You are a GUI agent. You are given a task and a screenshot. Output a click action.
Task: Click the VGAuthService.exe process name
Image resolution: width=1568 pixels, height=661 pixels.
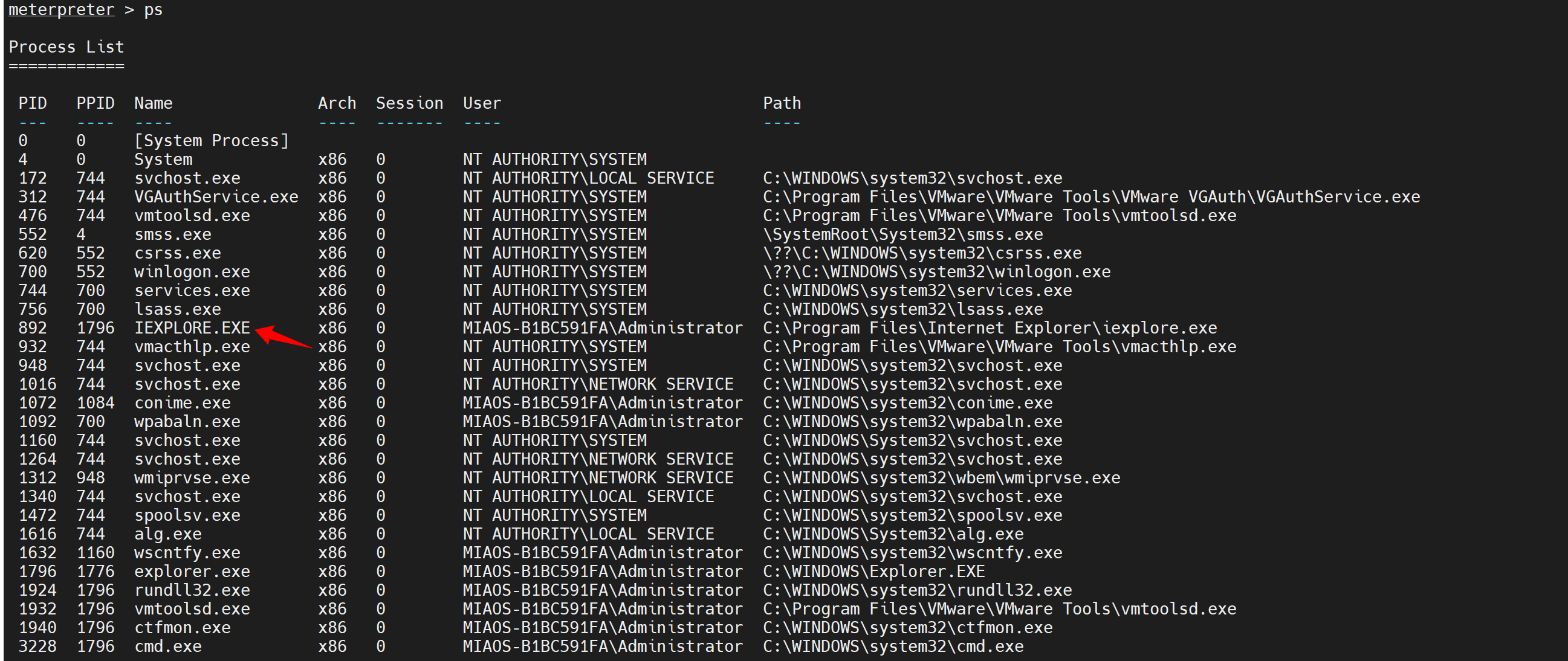tap(216, 196)
